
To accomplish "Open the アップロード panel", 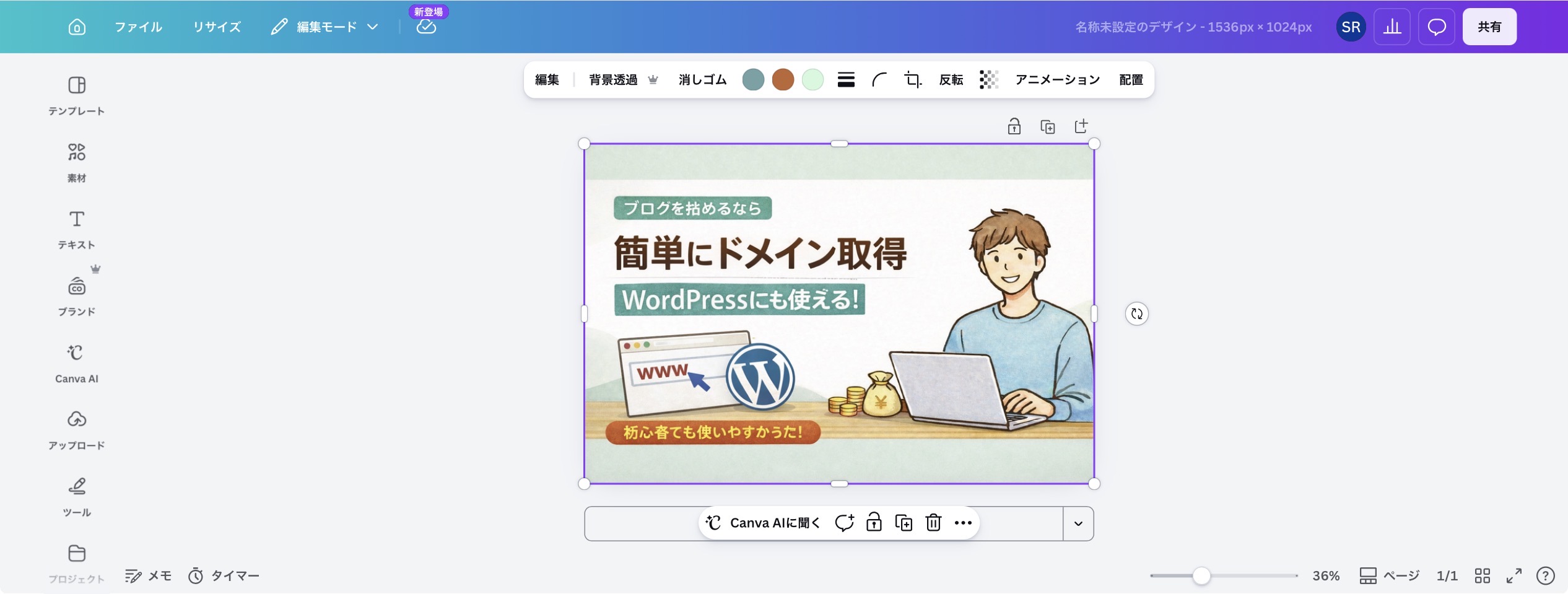I will point(77,430).
